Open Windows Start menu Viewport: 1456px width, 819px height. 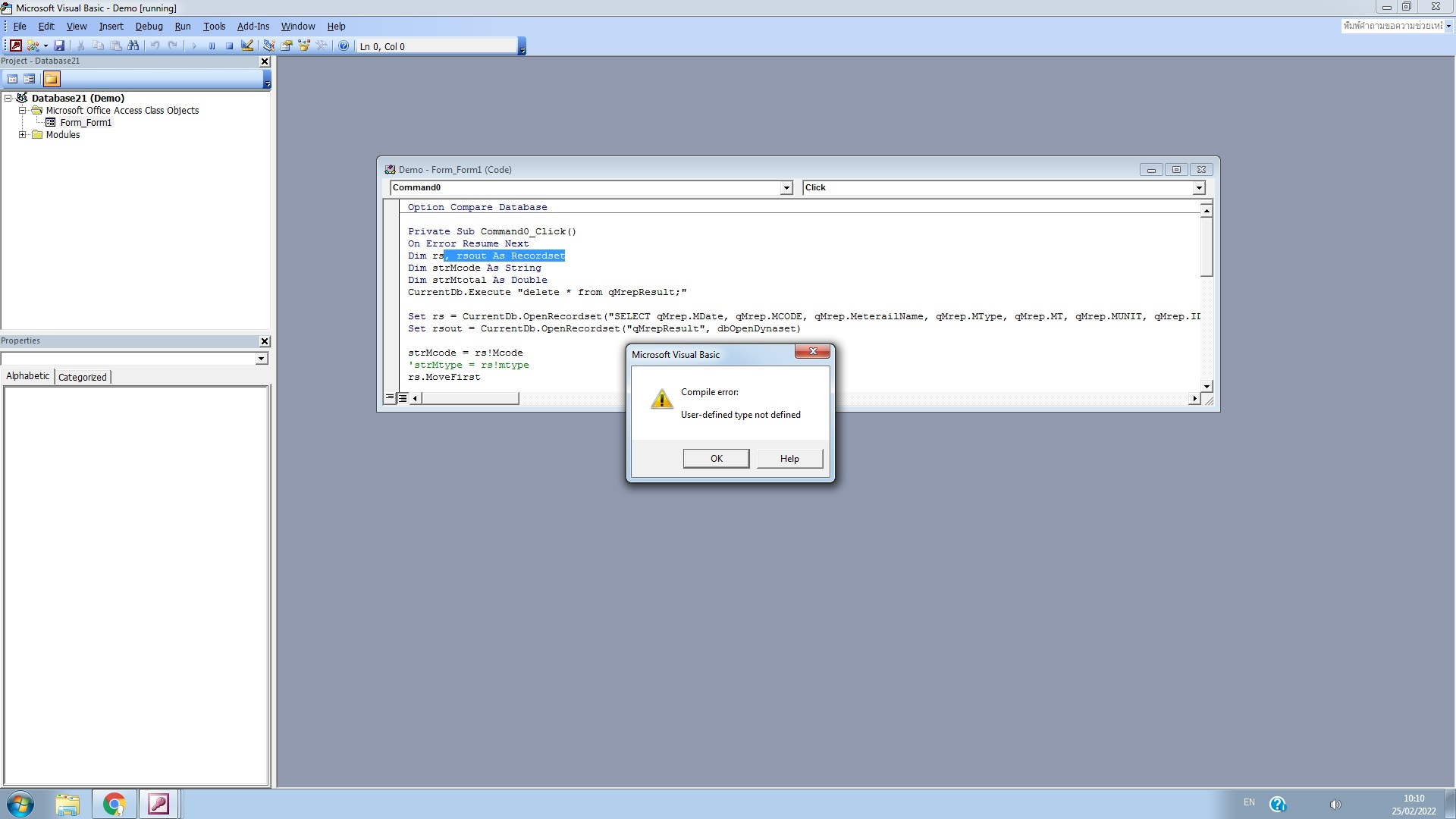pos(20,804)
